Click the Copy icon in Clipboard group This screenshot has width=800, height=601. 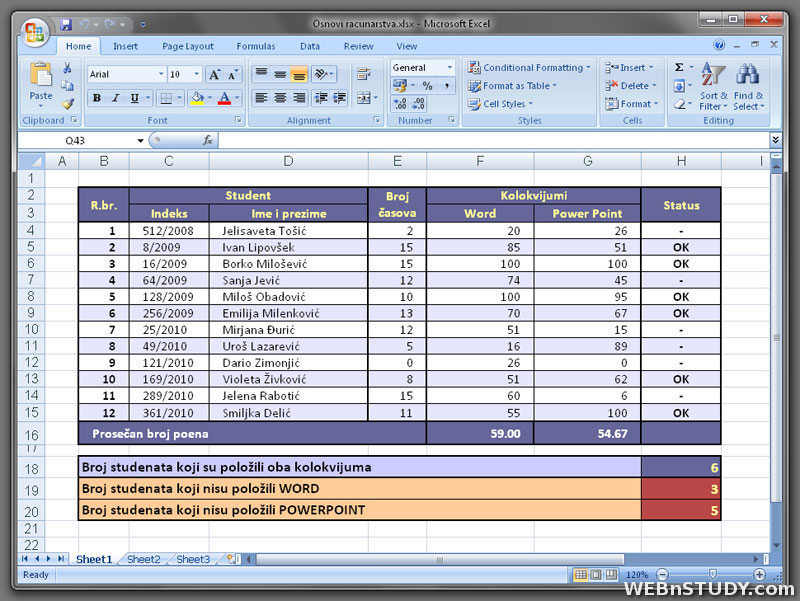click(67, 86)
